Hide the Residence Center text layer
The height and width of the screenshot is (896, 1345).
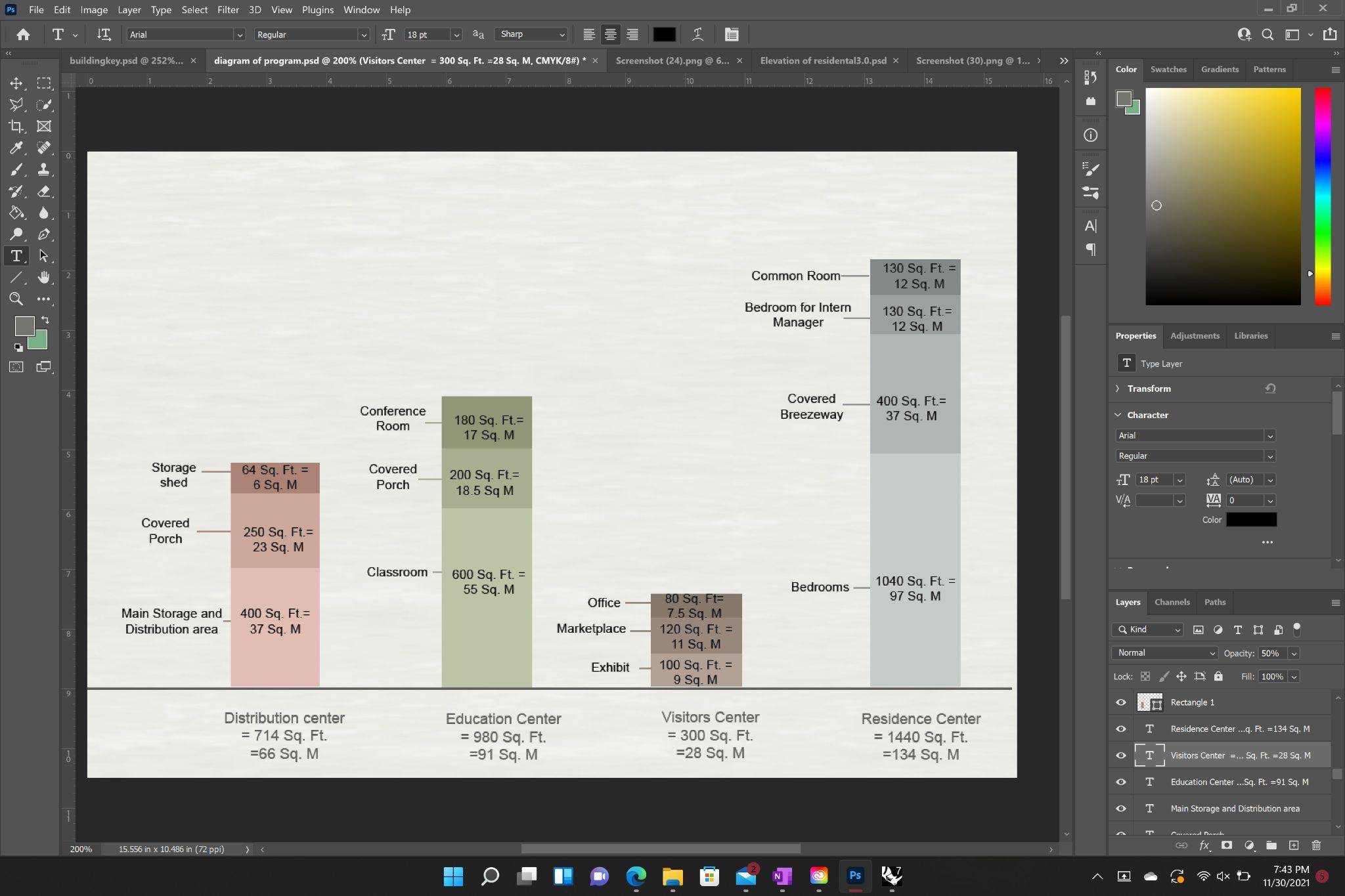[x=1121, y=729]
